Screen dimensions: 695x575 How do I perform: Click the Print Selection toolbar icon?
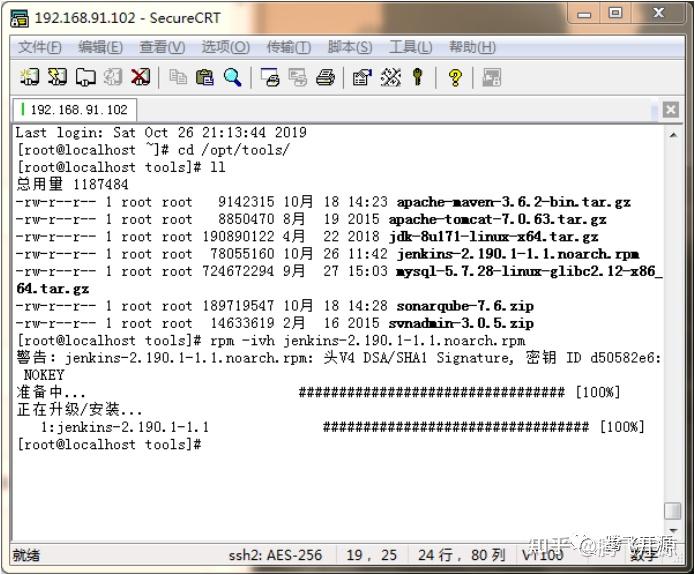click(x=297, y=77)
